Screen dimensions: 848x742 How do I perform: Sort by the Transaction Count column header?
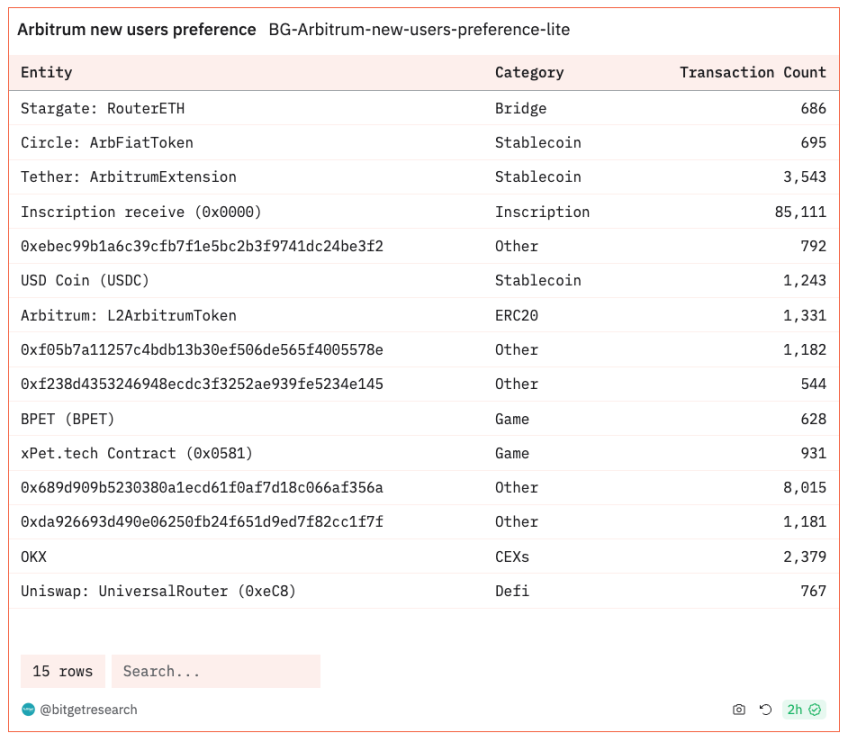click(x=752, y=72)
